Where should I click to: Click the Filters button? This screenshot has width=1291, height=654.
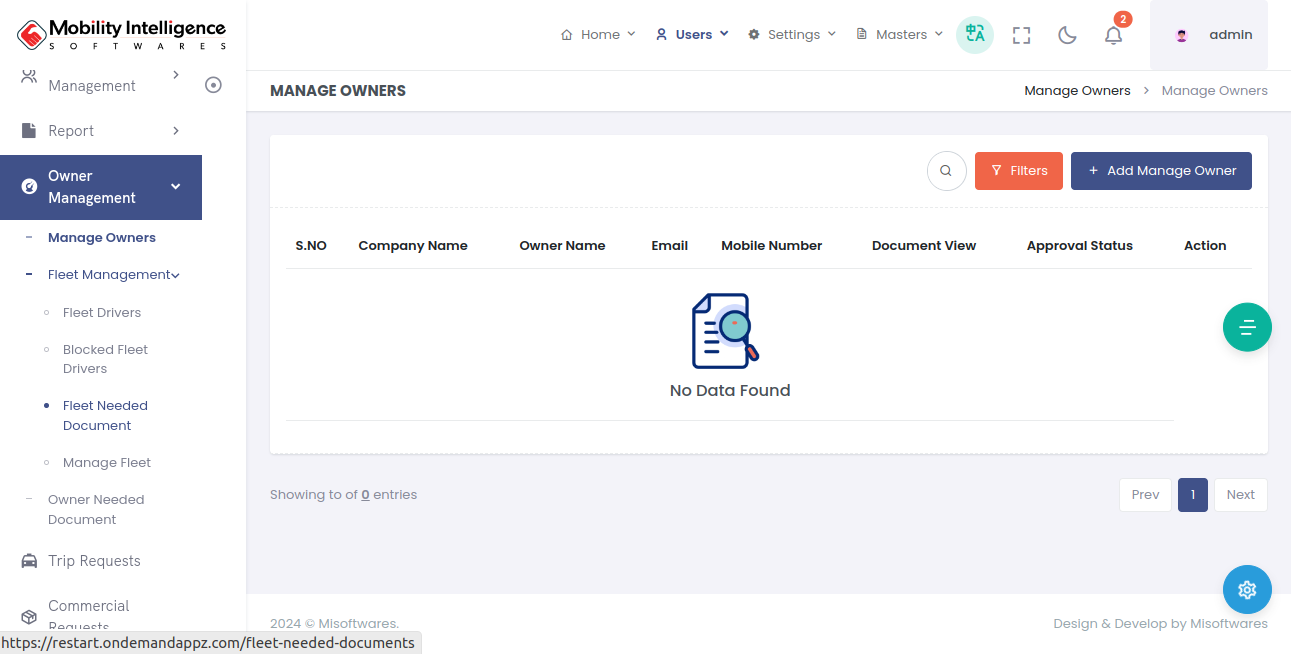1018,171
